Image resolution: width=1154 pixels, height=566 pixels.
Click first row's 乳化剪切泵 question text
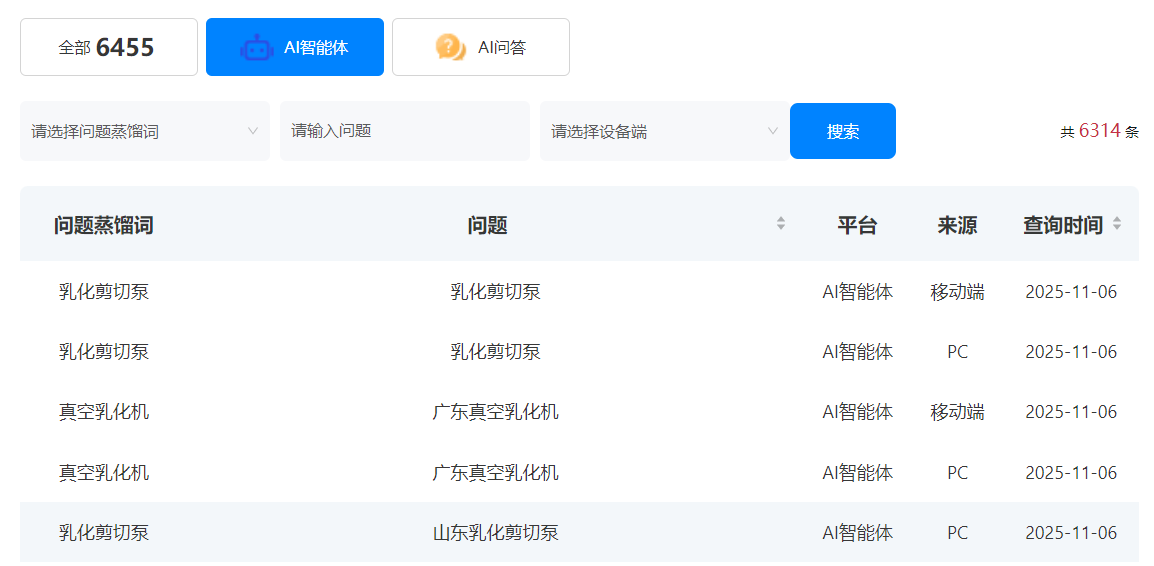click(495, 292)
